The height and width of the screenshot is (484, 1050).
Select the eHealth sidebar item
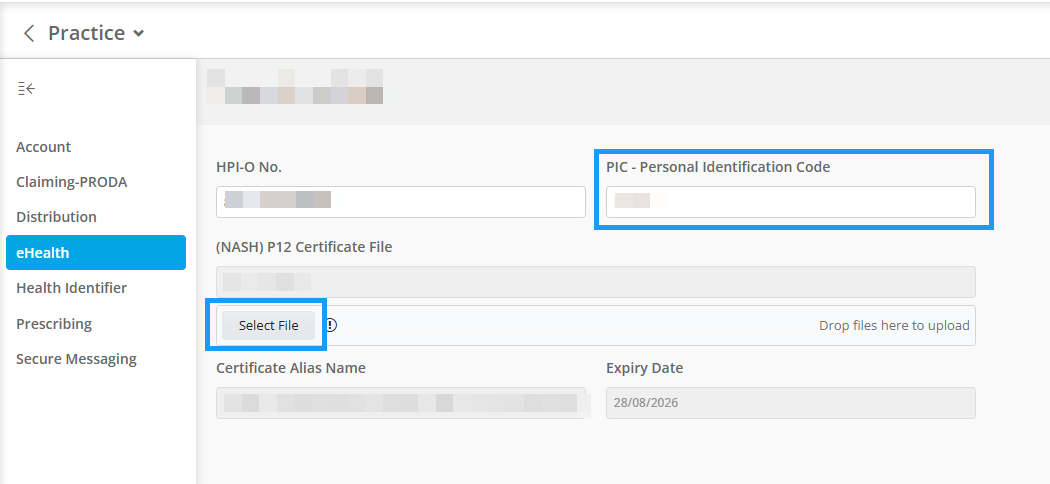pos(96,252)
